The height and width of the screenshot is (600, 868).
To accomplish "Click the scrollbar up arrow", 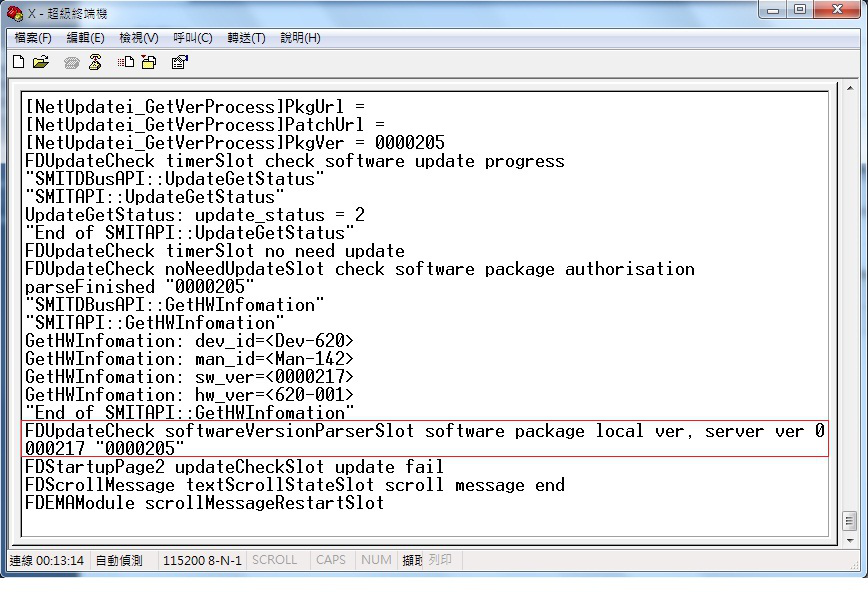I will coord(850,88).
